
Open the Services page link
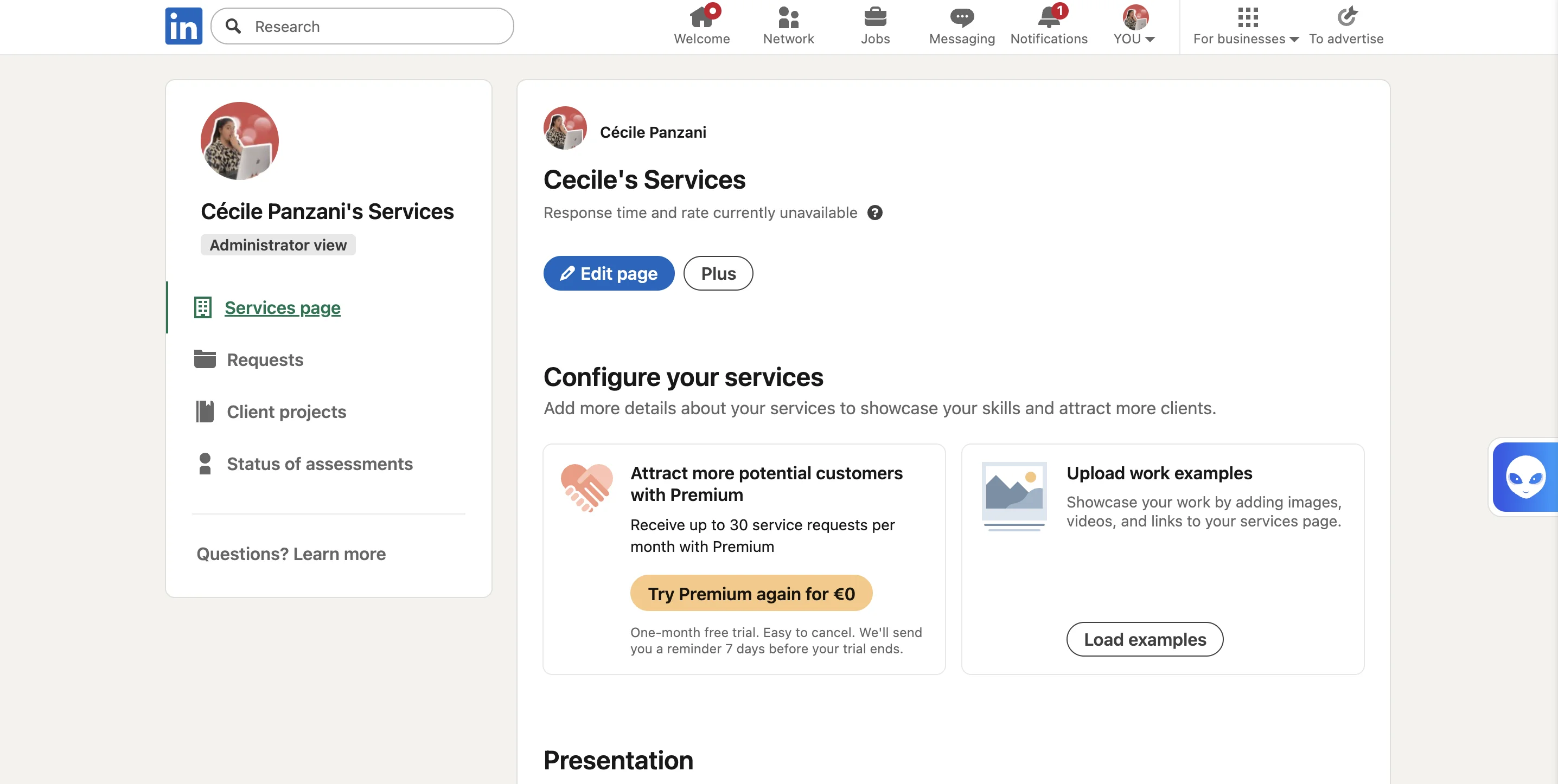click(283, 307)
